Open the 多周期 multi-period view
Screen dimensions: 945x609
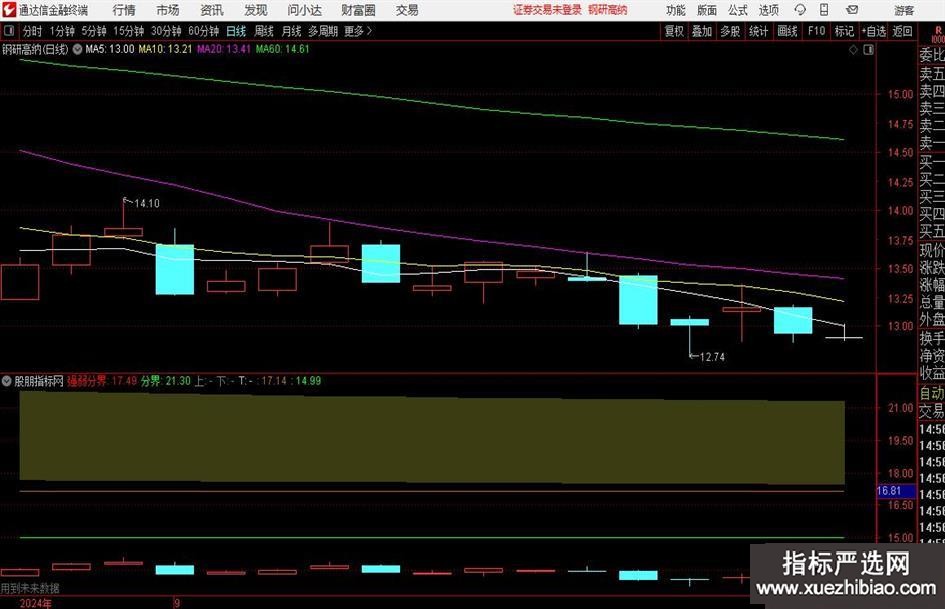click(323, 31)
